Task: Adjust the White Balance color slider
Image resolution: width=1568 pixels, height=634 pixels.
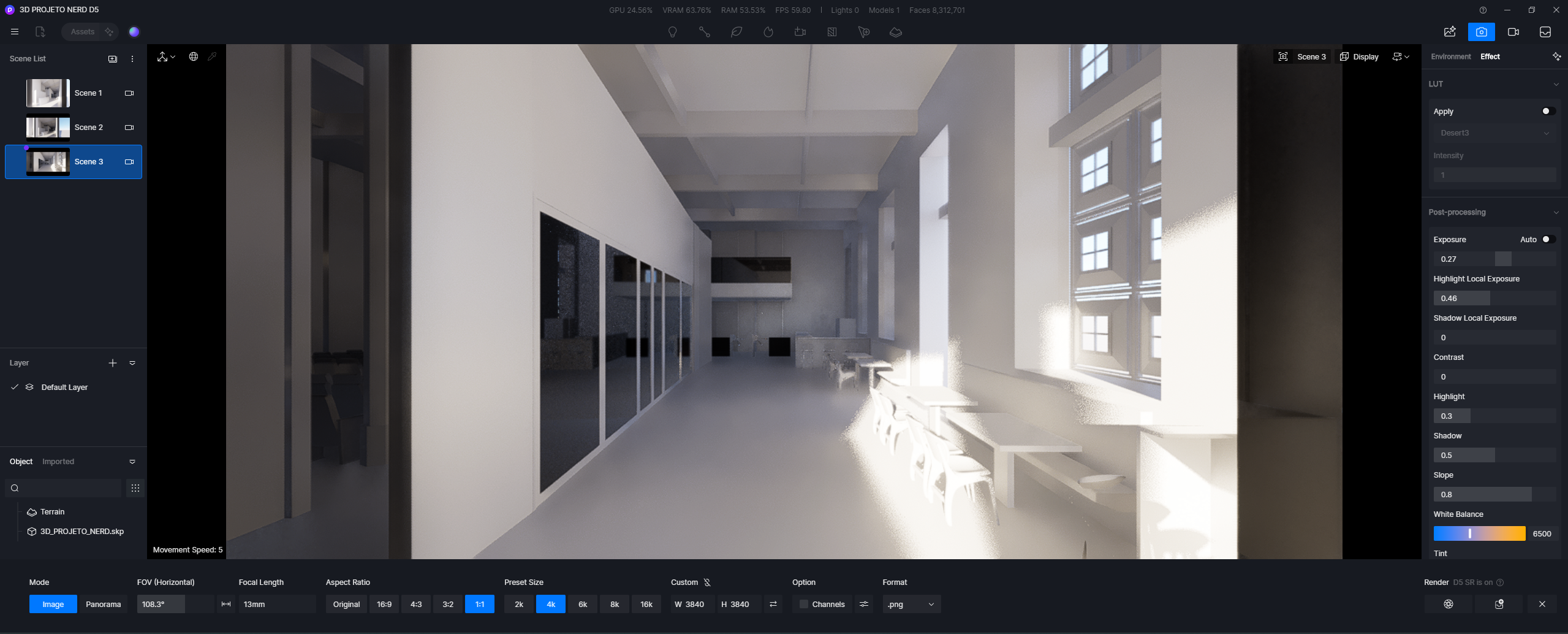Action: coord(1479,533)
